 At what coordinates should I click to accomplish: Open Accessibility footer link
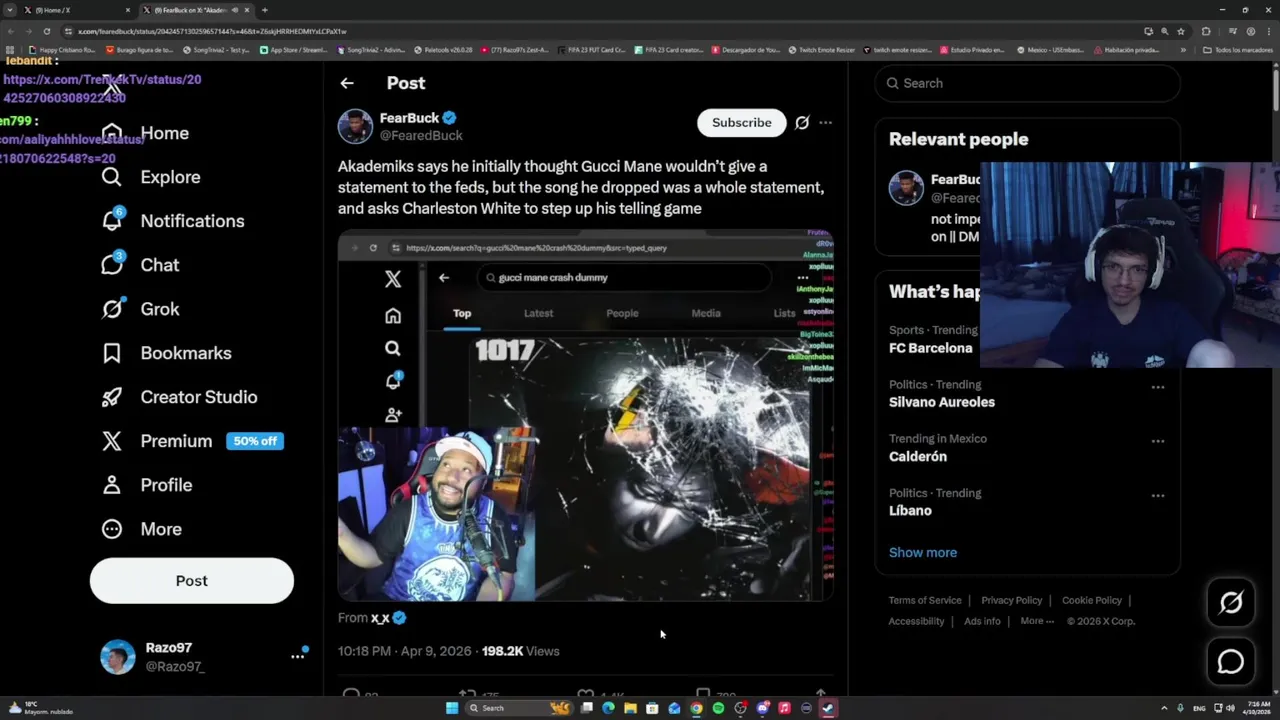coord(916,621)
